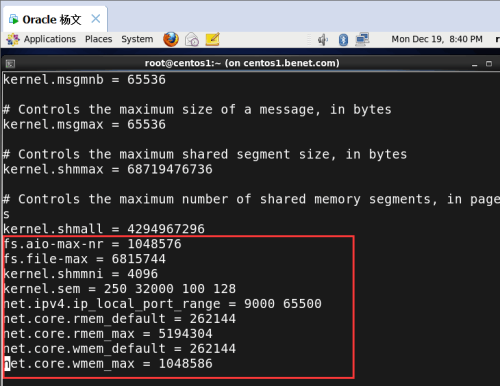Screen dimensions: 500x386
Task: Click the net.ipv4.ip_local_port_range line
Action: coord(162,304)
